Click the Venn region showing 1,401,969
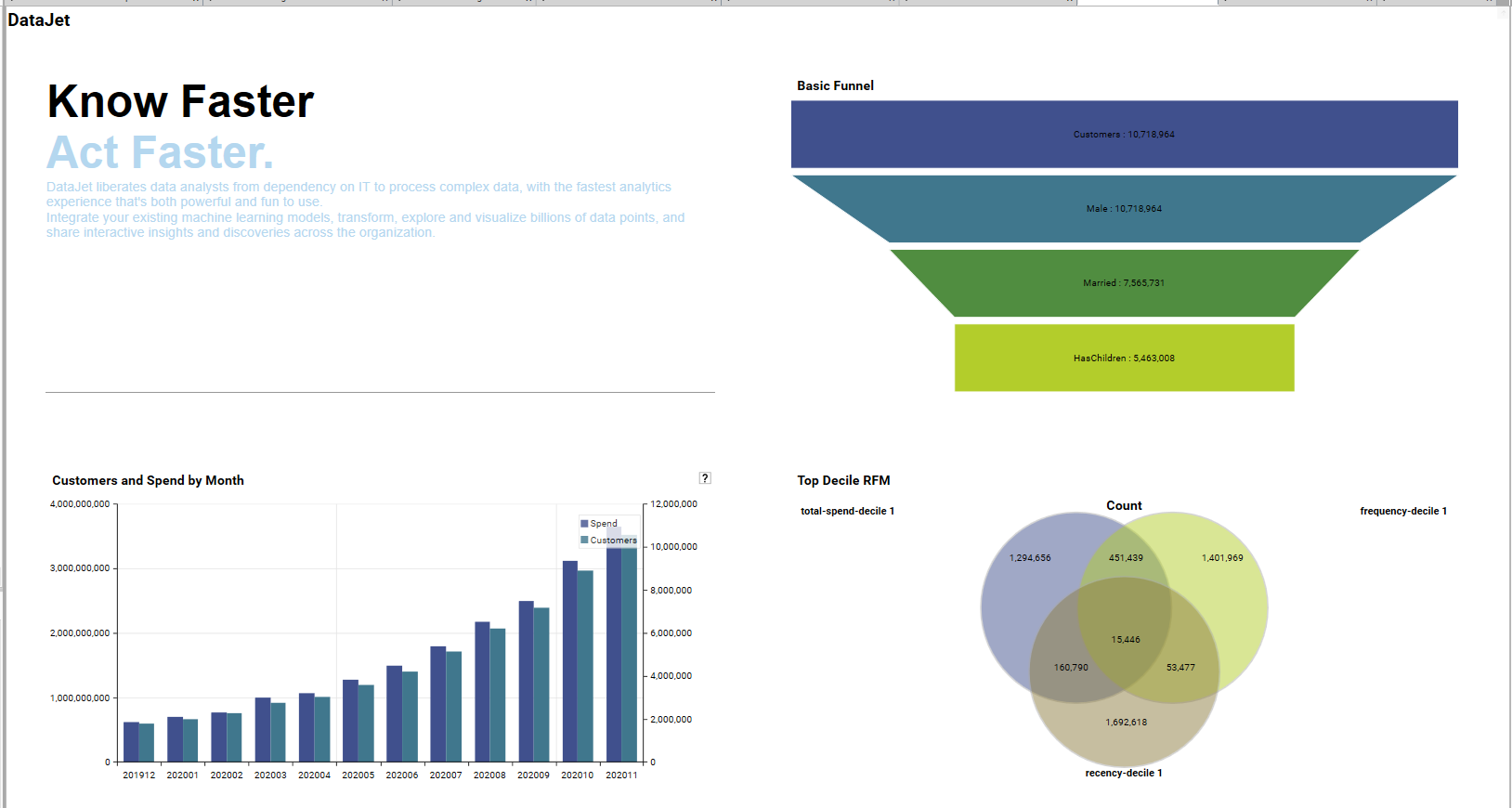1512x808 pixels. (x=1222, y=558)
